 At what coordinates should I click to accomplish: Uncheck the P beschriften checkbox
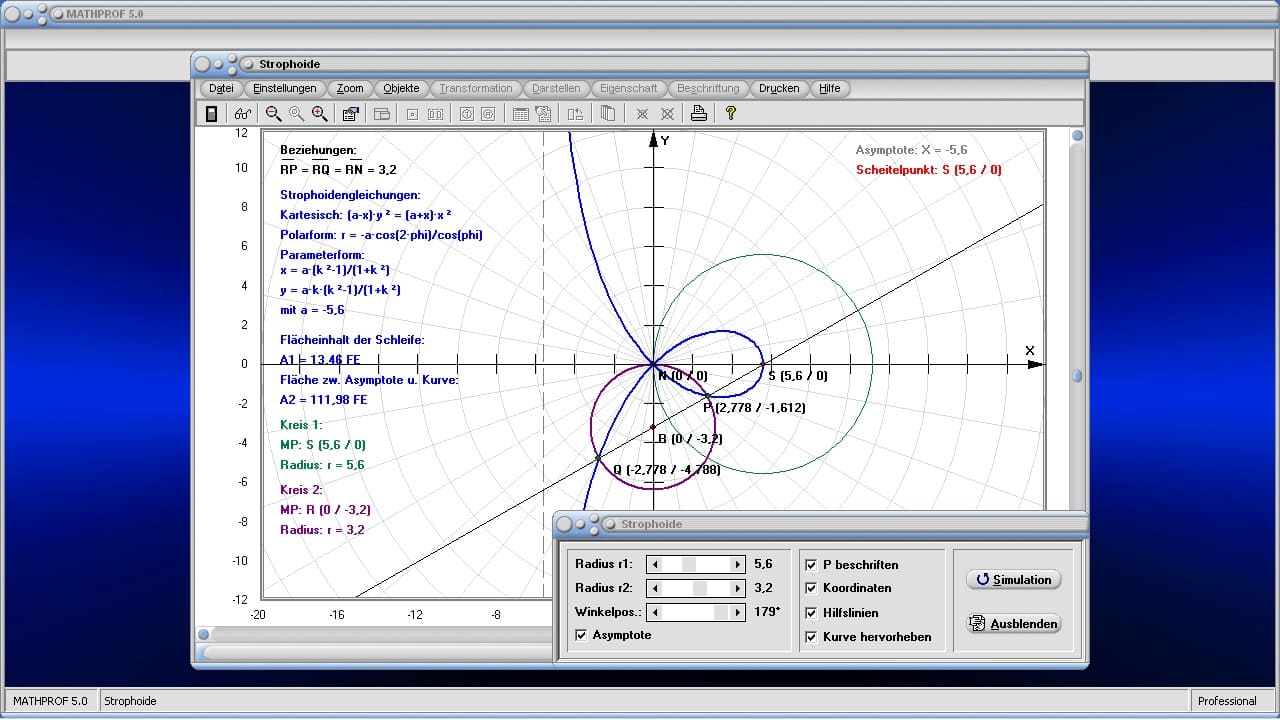[811, 565]
